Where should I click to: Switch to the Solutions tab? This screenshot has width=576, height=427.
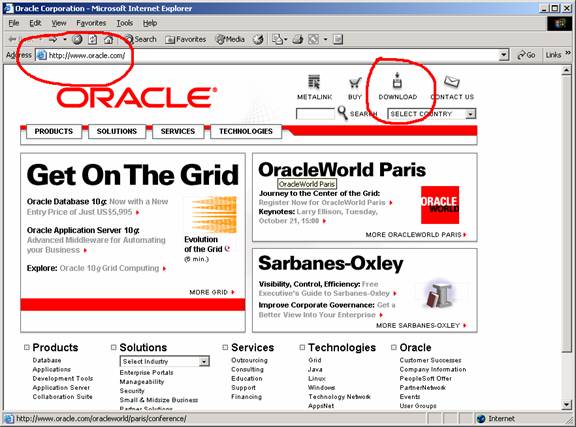coord(117,131)
